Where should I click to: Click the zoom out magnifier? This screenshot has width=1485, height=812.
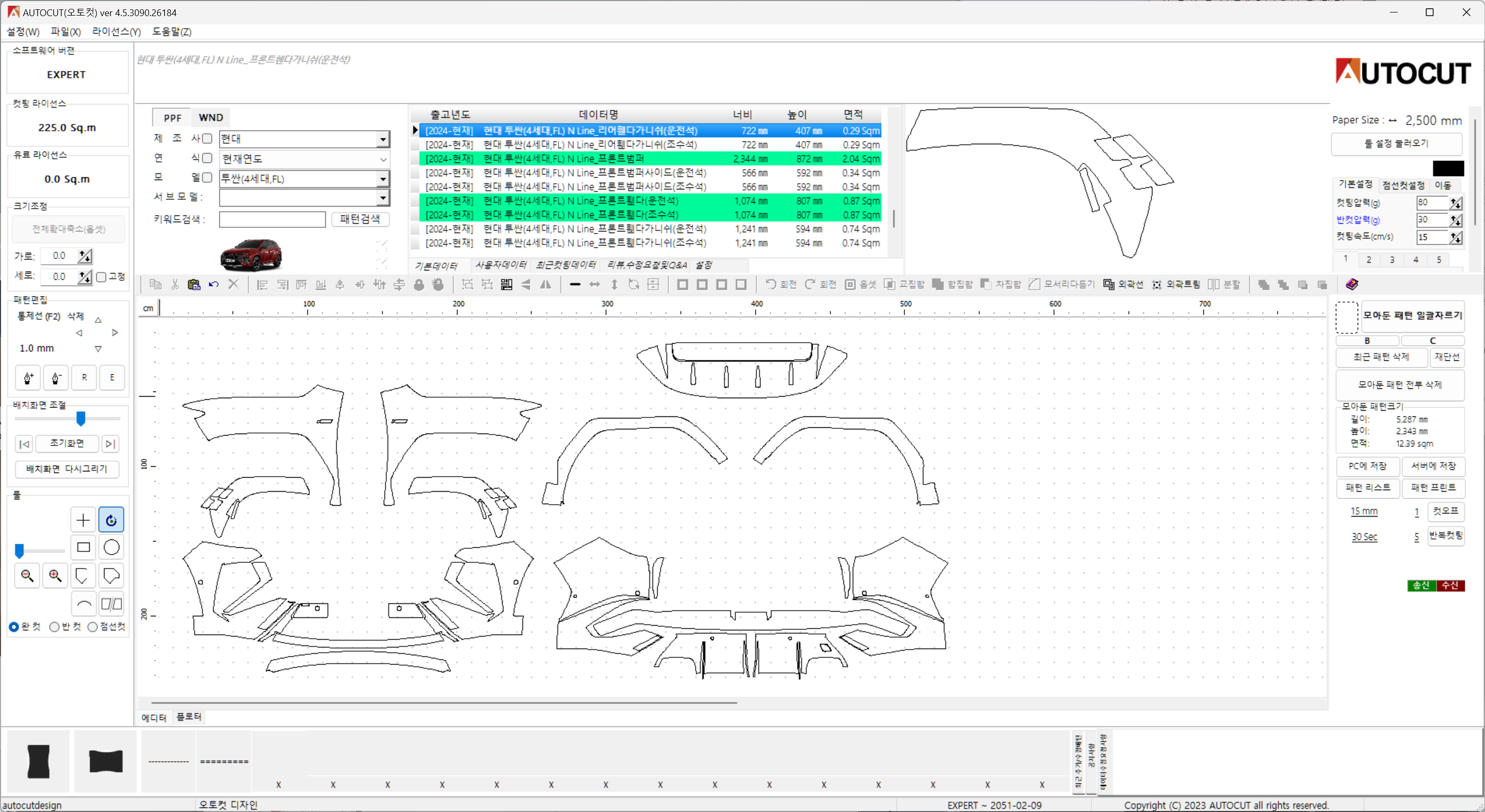point(27,575)
